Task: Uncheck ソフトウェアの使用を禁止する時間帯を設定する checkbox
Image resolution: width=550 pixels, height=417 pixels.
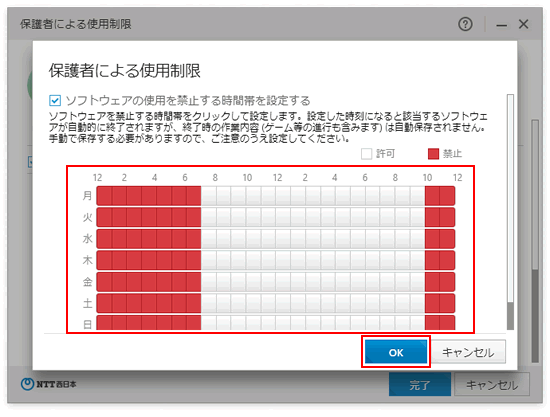Action: 55,101
